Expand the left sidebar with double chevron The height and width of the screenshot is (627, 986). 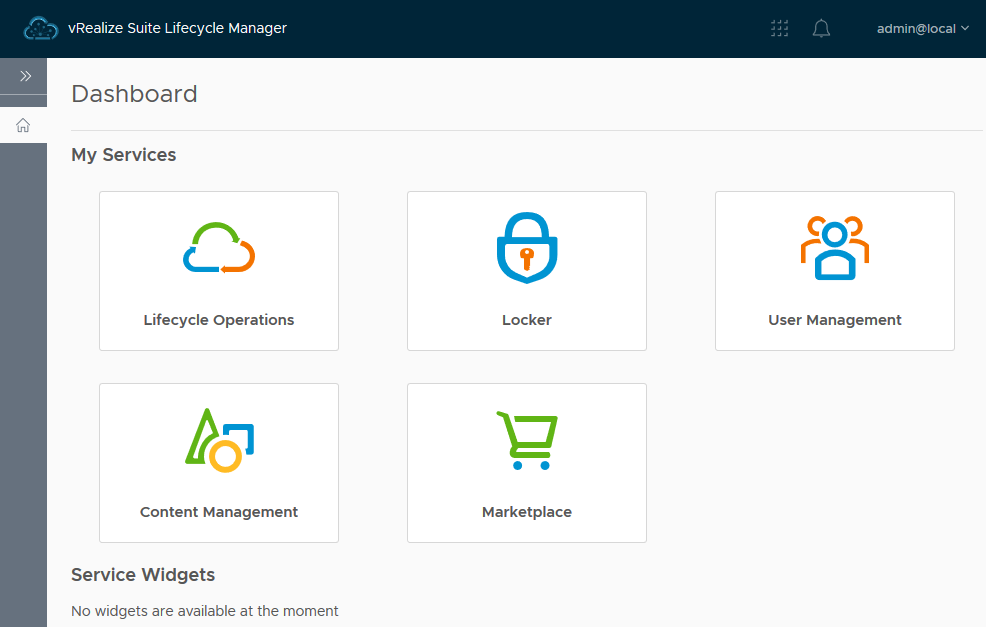(25, 76)
